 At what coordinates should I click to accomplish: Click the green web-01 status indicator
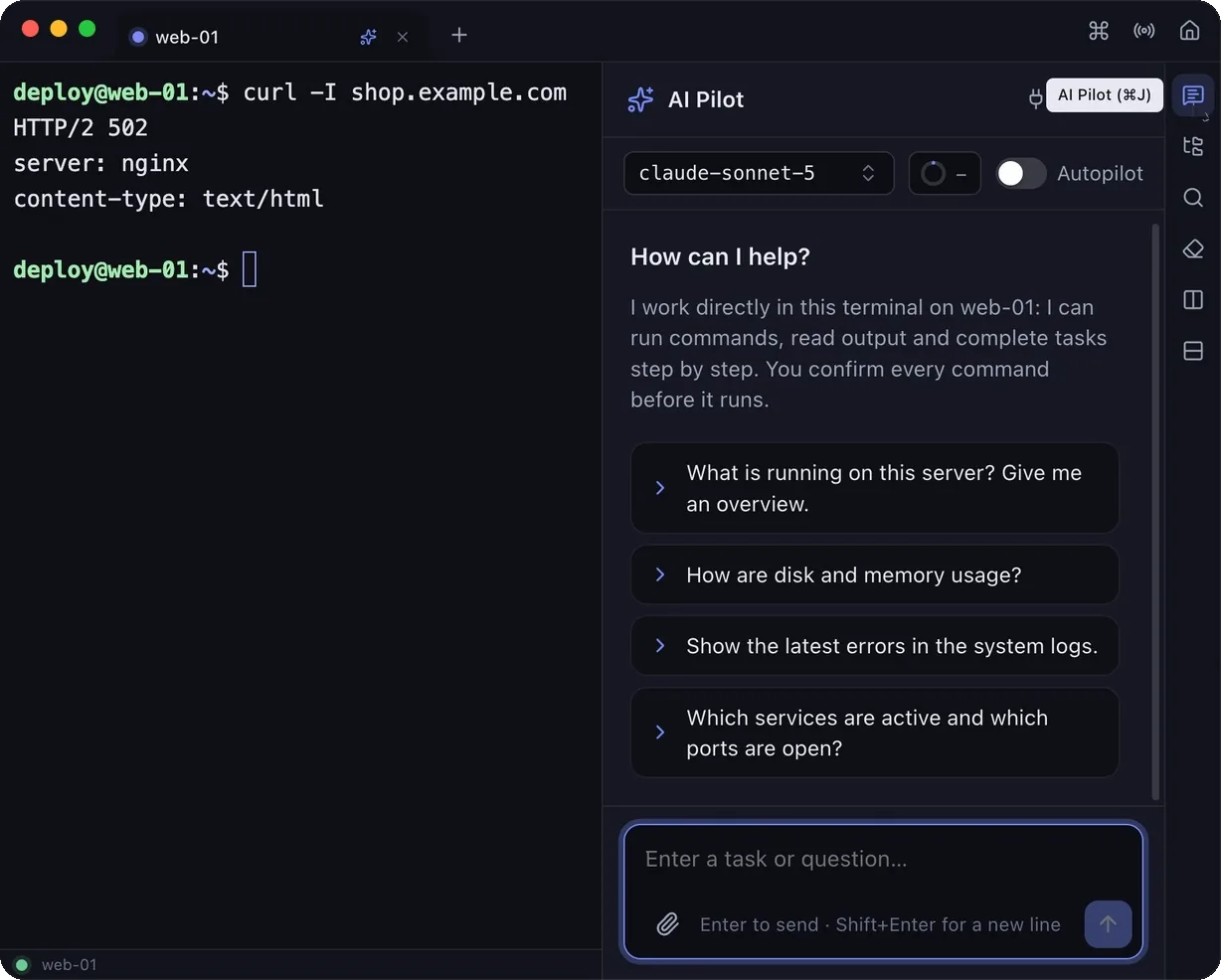pyautogui.click(x=22, y=964)
